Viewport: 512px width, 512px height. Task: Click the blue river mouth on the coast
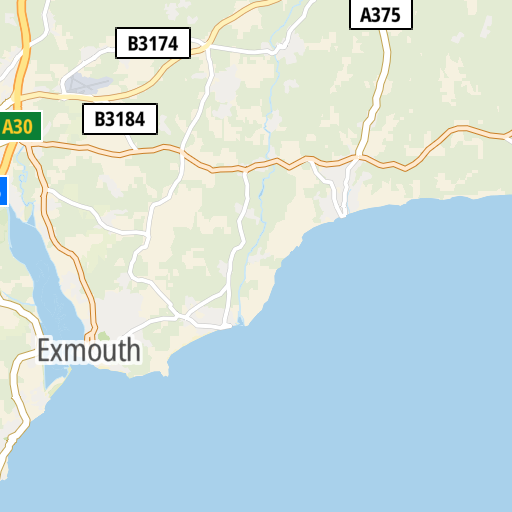tap(241, 322)
